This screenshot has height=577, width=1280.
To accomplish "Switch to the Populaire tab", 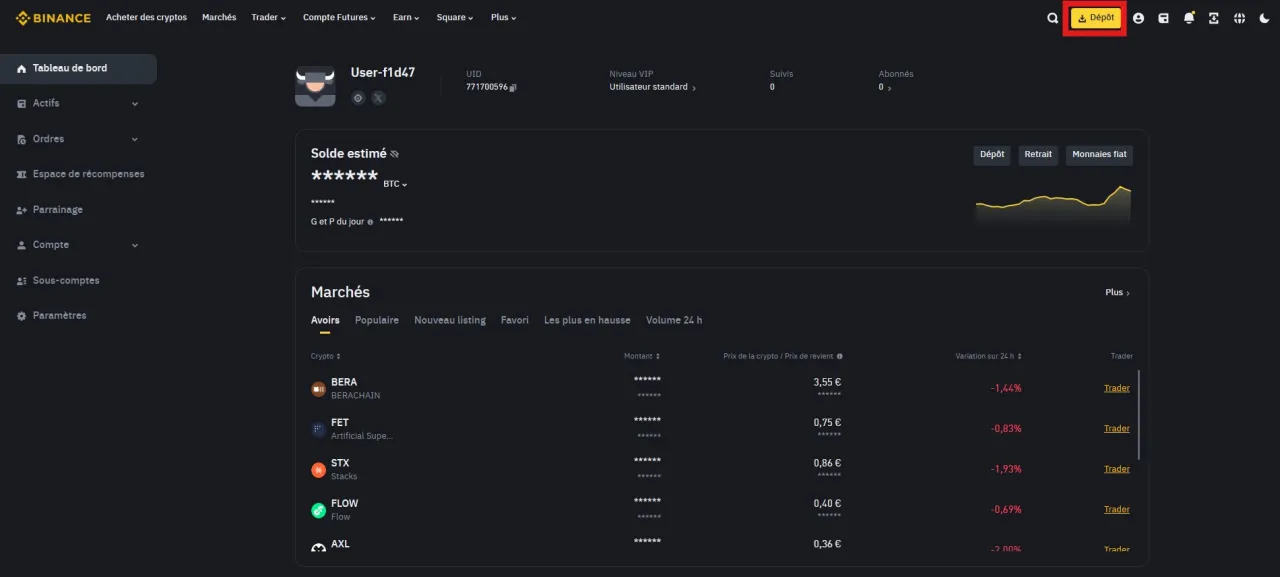I will [x=376, y=320].
